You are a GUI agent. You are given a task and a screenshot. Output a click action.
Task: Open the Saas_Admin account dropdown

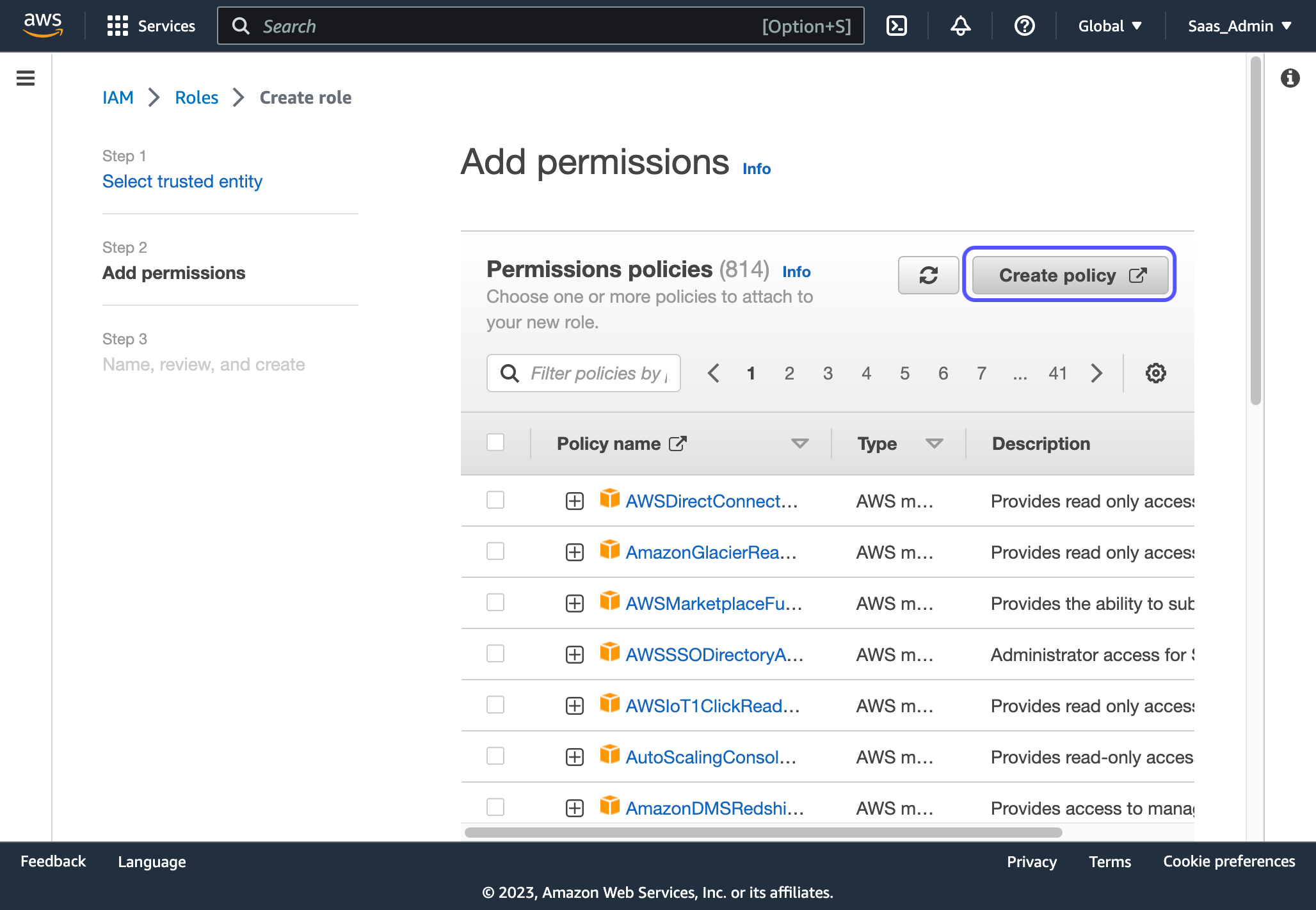1240,26
